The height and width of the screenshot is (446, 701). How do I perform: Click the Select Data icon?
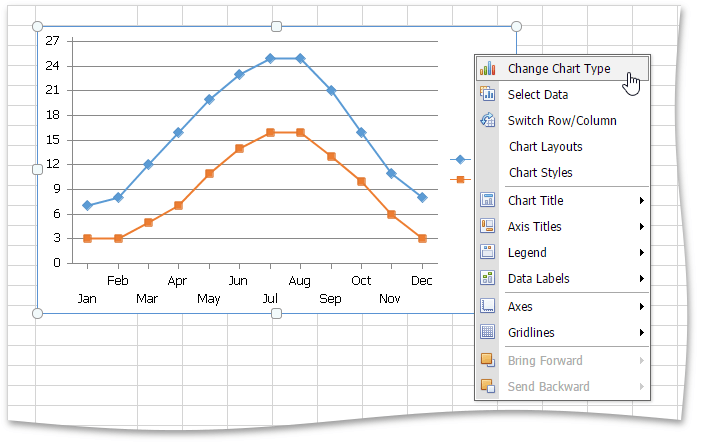[x=487, y=94]
